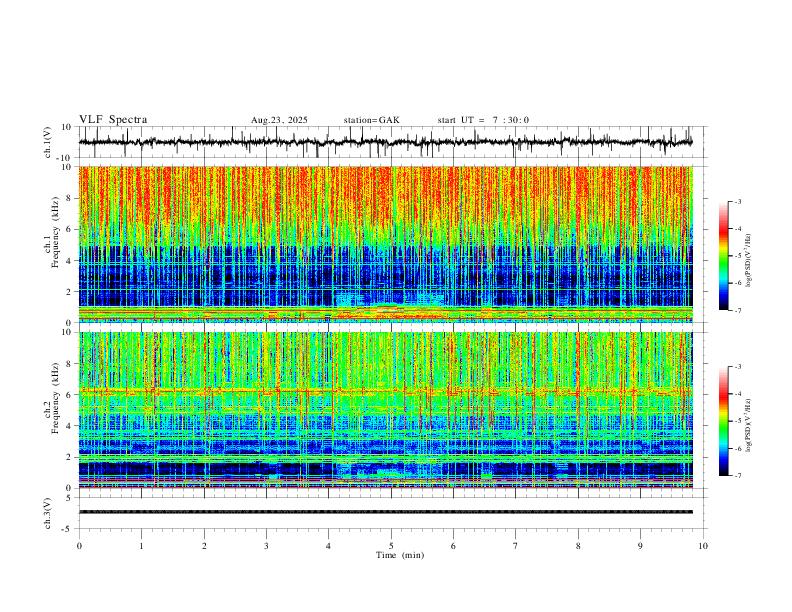Screen dimensions: 792x612
Task: Click the "-3" tick on ch.1 colorbar
Action: pyautogui.click(x=738, y=201)
